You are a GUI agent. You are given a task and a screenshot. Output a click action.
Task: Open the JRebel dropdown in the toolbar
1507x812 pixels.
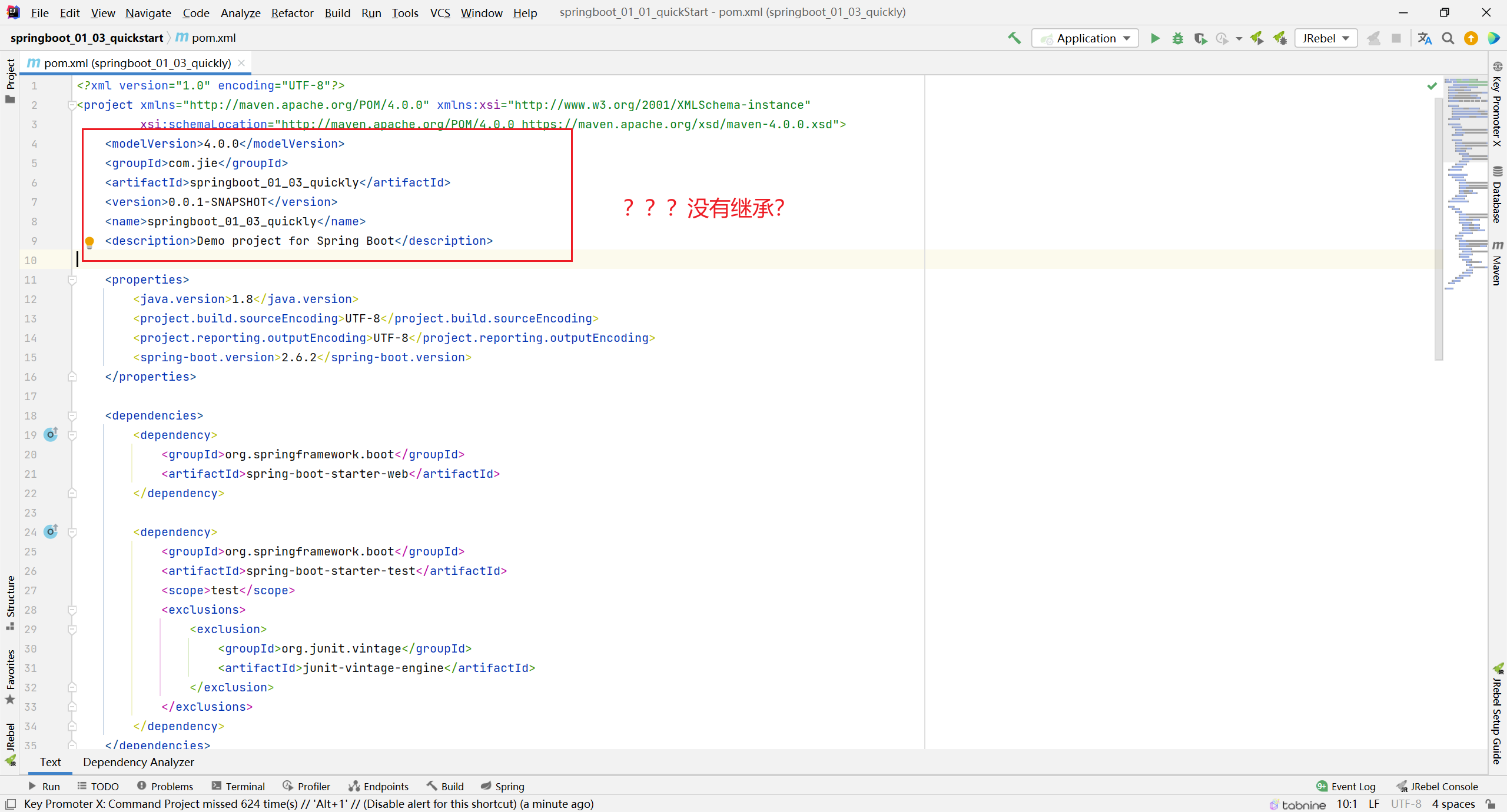tap(1326, 38)
